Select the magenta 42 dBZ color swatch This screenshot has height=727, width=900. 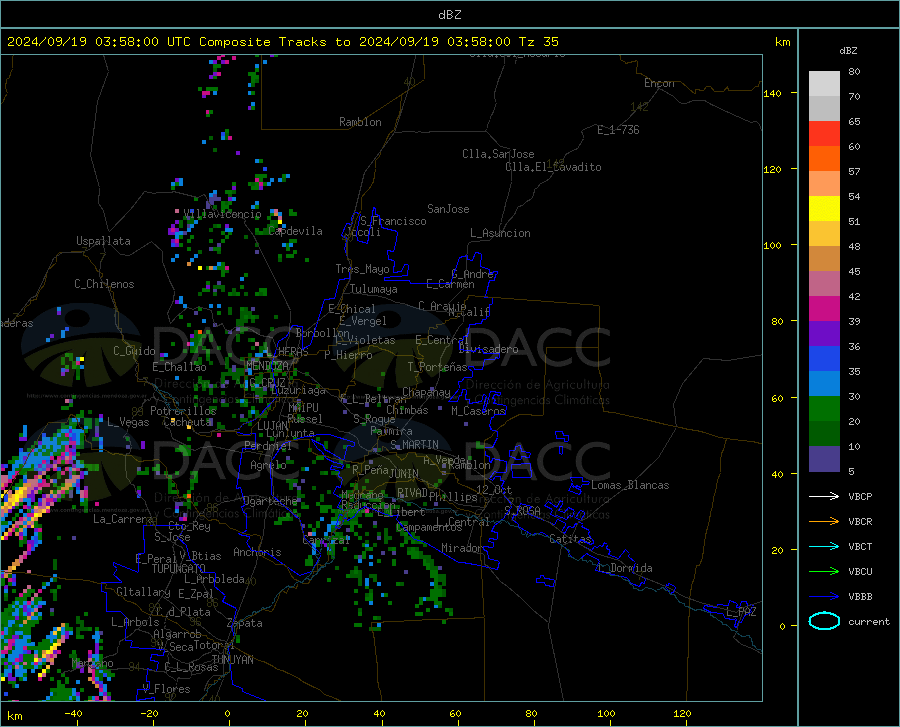tap(824, 309)
